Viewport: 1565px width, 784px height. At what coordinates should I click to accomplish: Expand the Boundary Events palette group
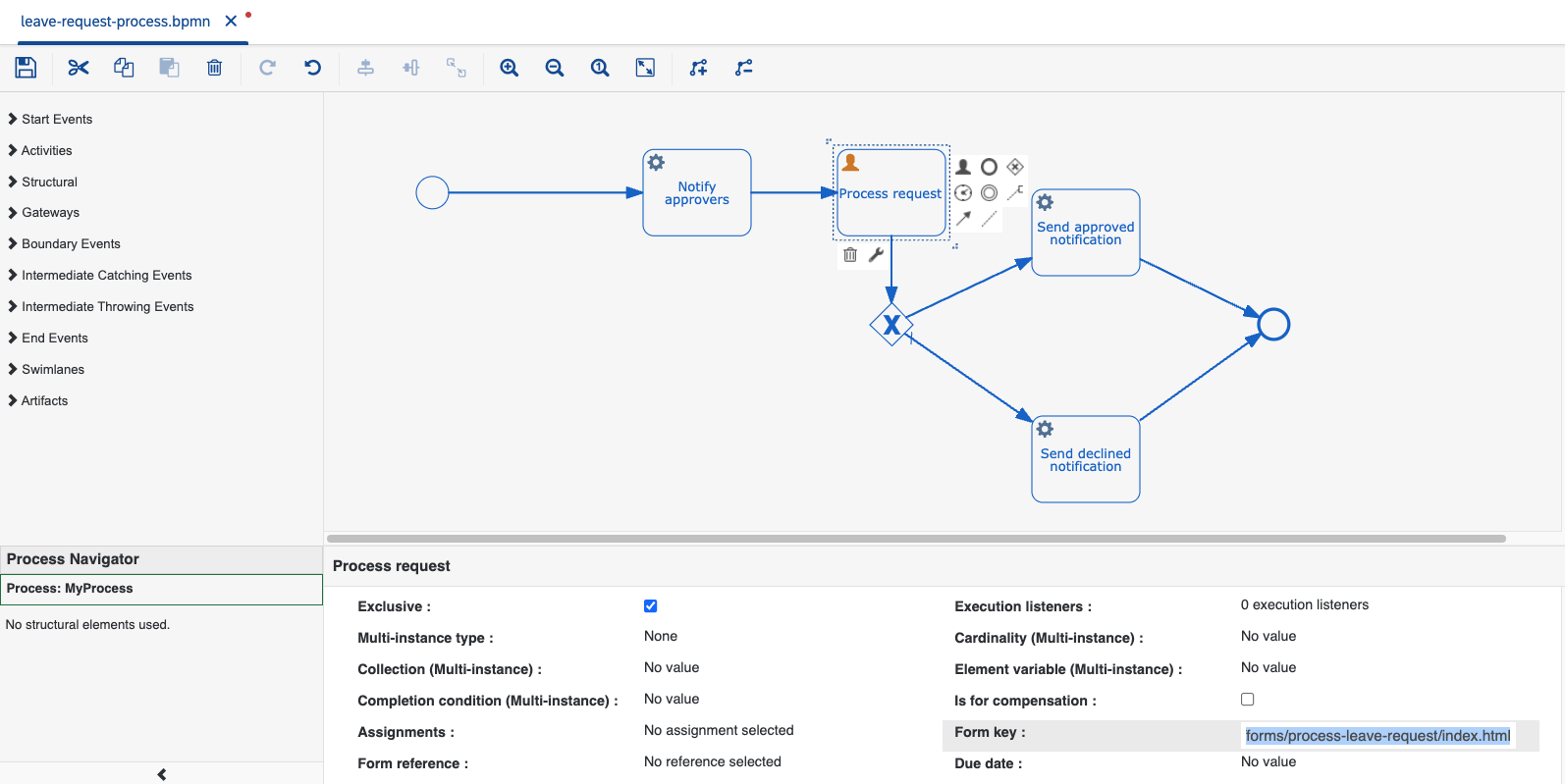coord(64,243)
